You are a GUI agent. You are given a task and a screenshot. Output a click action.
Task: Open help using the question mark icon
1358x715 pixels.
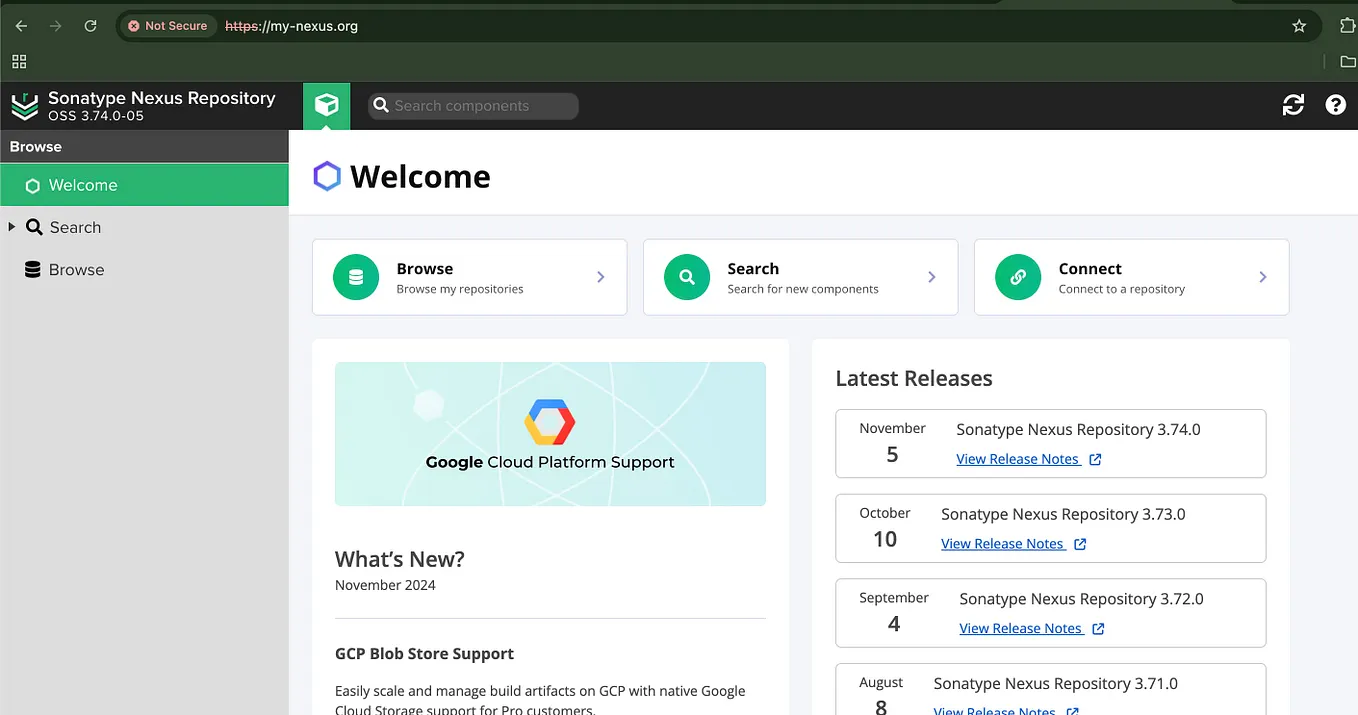(1336, 105)
